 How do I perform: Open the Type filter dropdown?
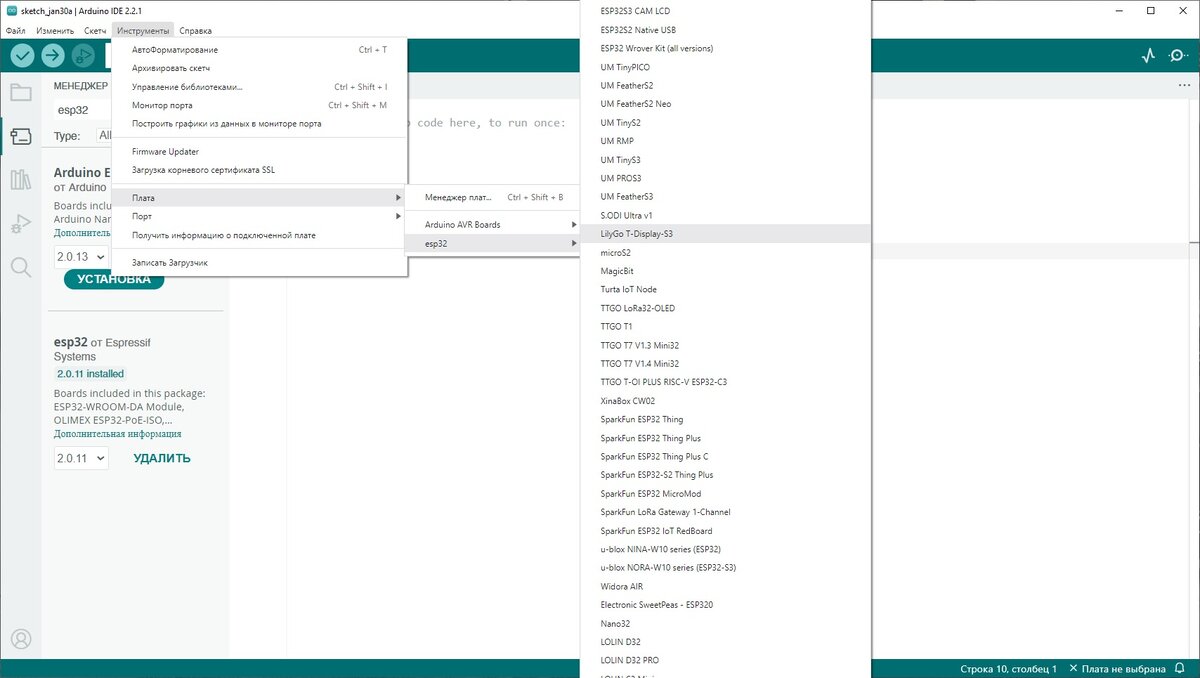[x=103, y=135]
